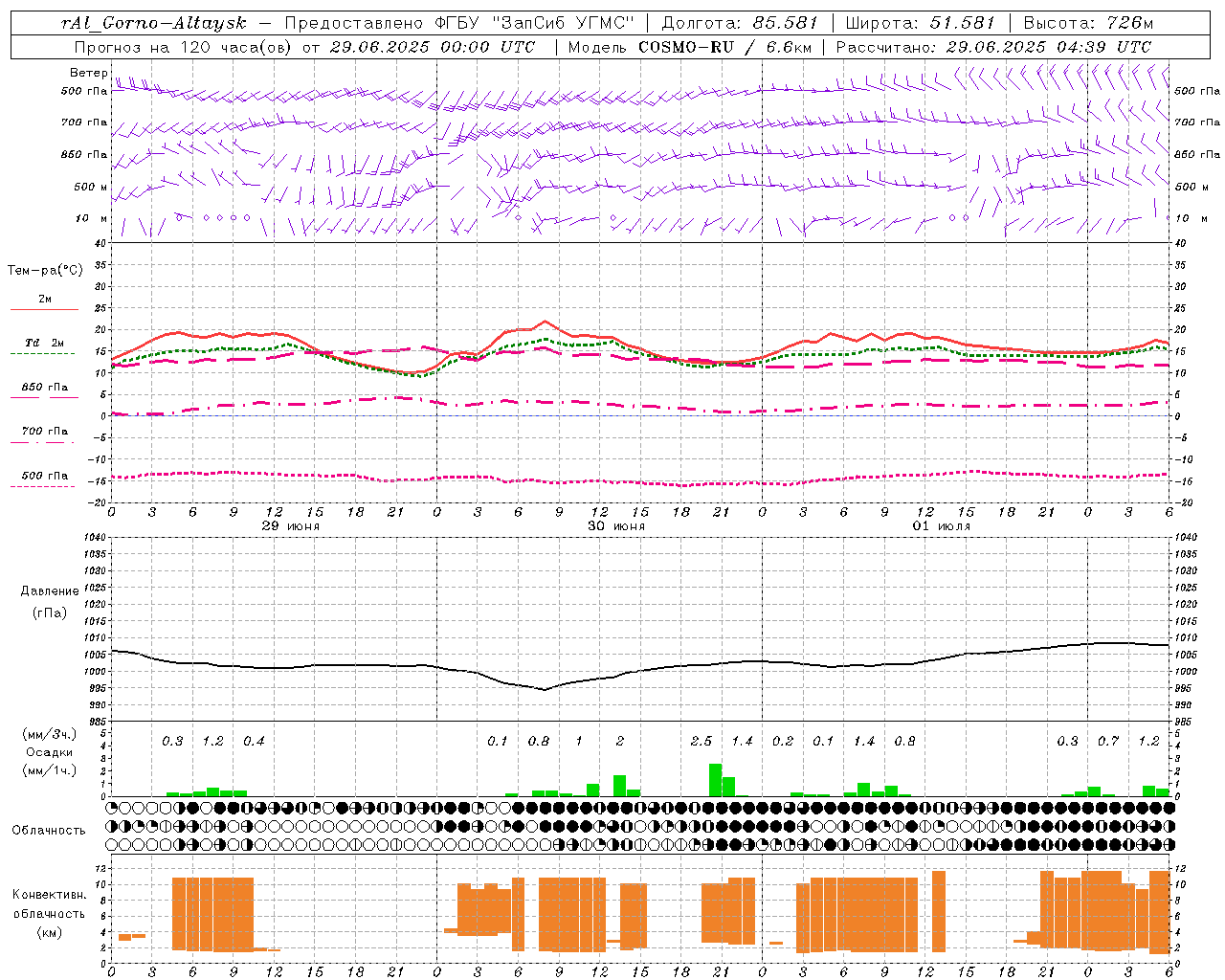Viewport: 1225px width, 980px height.
Task: Click the 0.7 precipitation value
Action: [x=1108, y=741]
